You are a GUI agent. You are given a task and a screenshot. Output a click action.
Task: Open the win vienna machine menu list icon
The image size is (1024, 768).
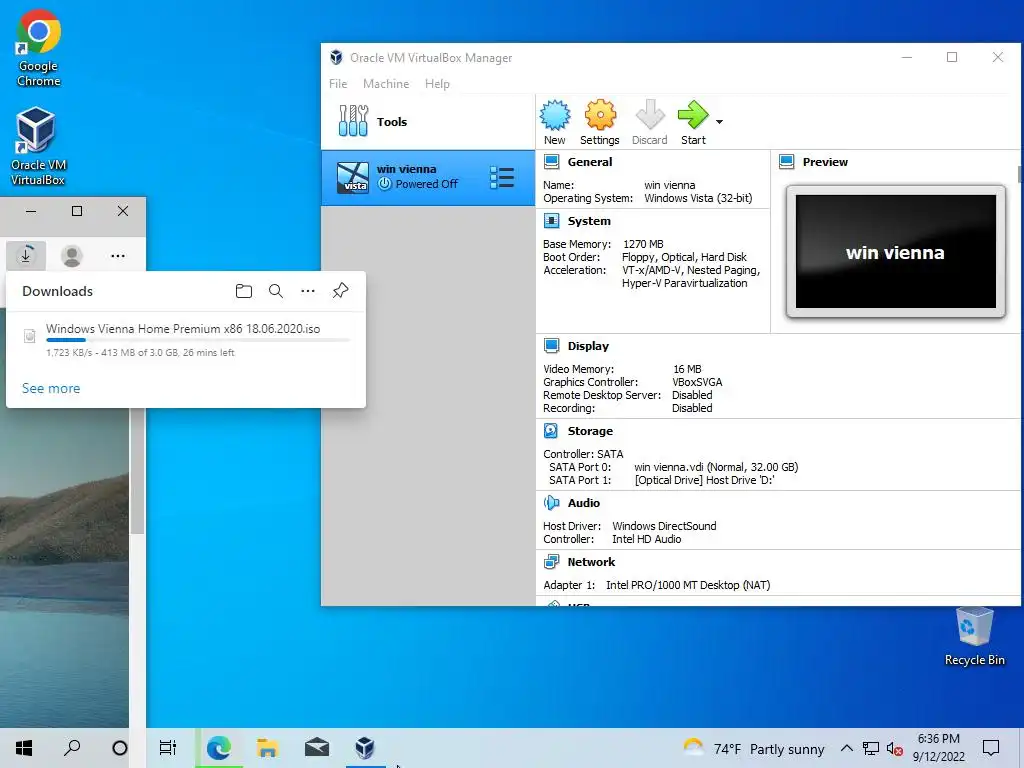click(502, 178)
